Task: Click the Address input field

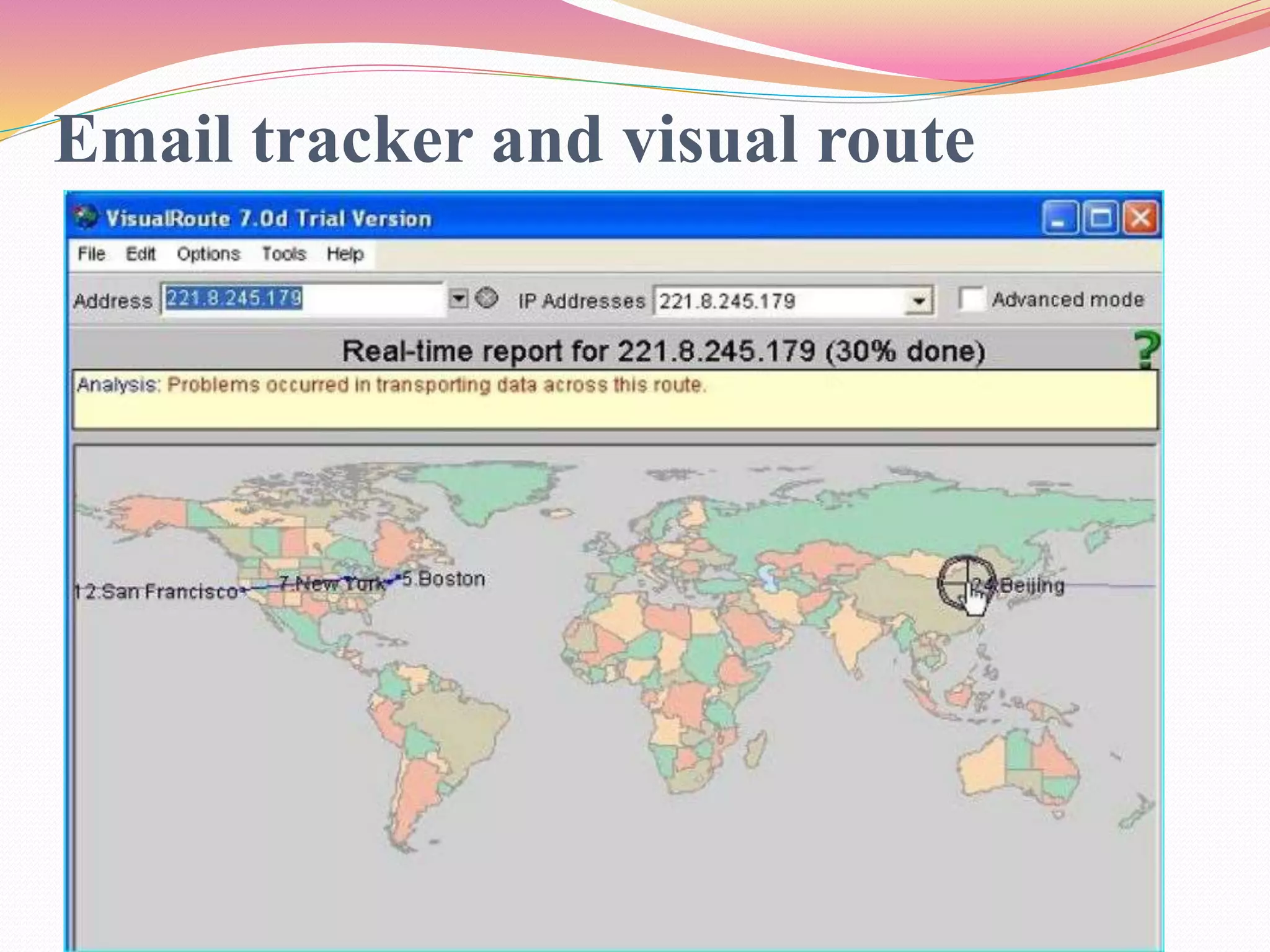Action: tap(303, 299)
